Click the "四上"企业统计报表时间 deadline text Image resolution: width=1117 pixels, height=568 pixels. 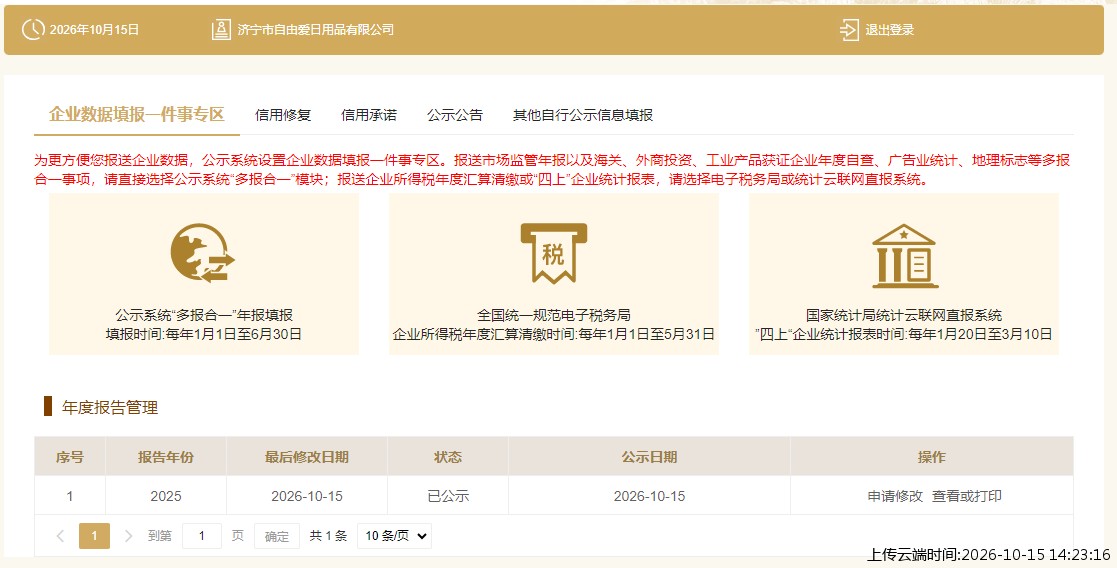(904, 334)
